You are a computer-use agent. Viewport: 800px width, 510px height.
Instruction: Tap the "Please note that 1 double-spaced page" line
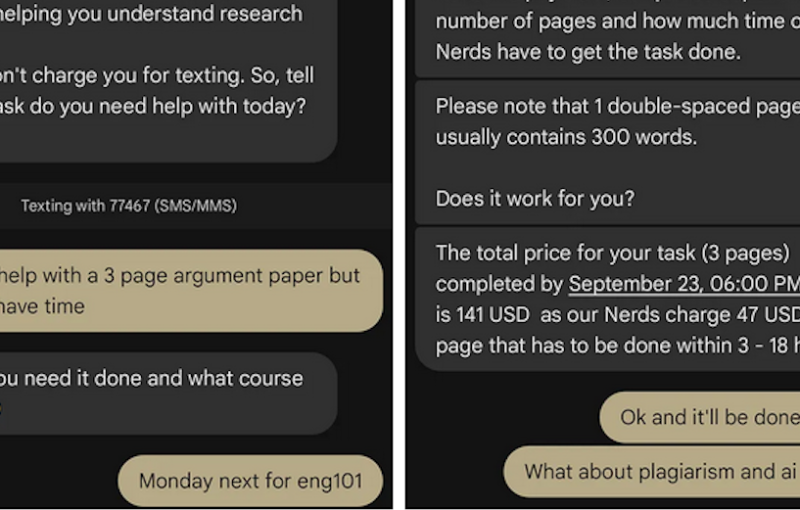tap(617, 106)
